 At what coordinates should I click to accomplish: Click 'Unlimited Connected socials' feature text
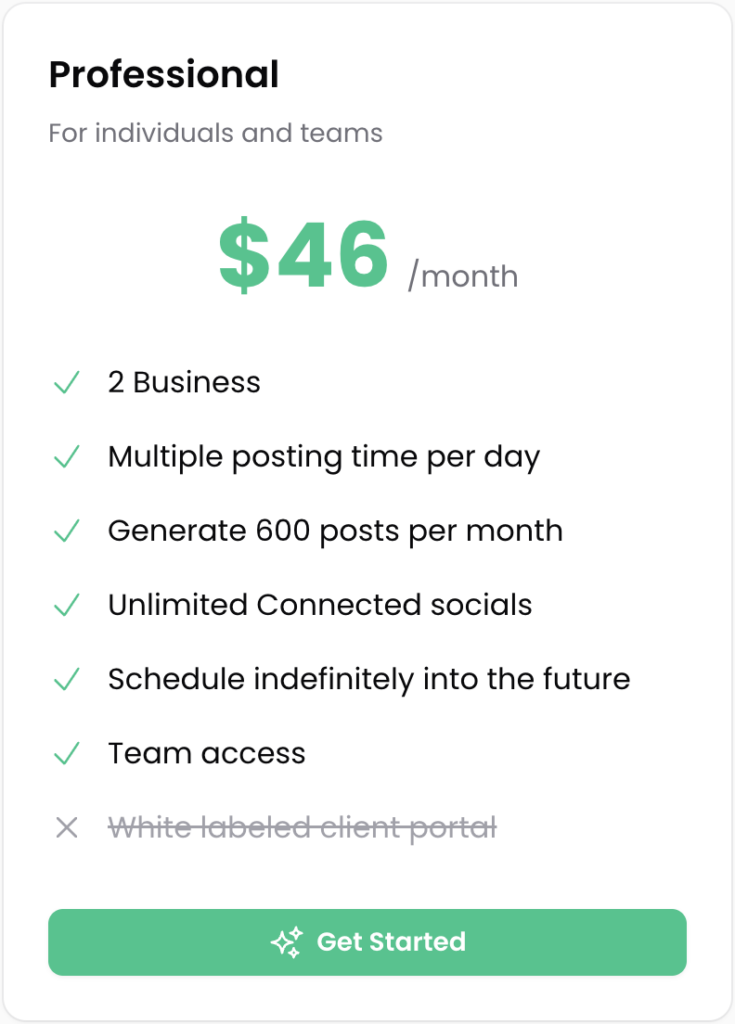click(x=320, y=605)
